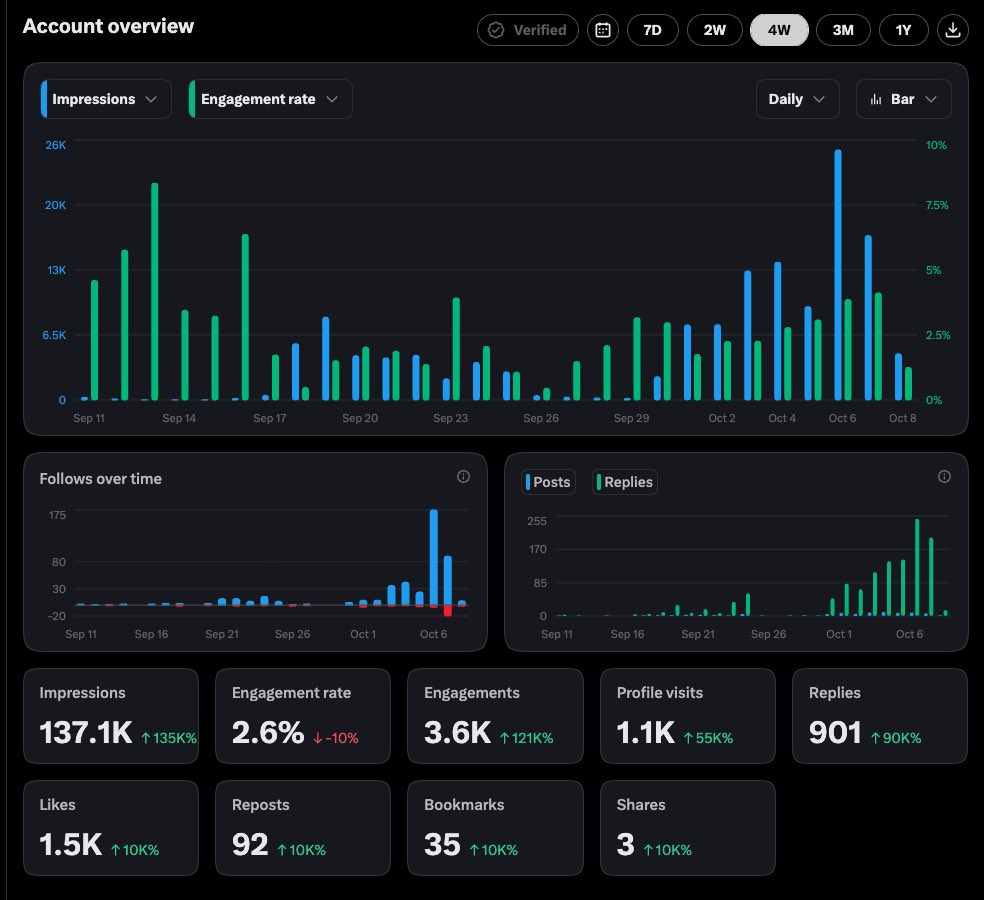Click the Follows over time title
The image size is (984, 900).
100,479
